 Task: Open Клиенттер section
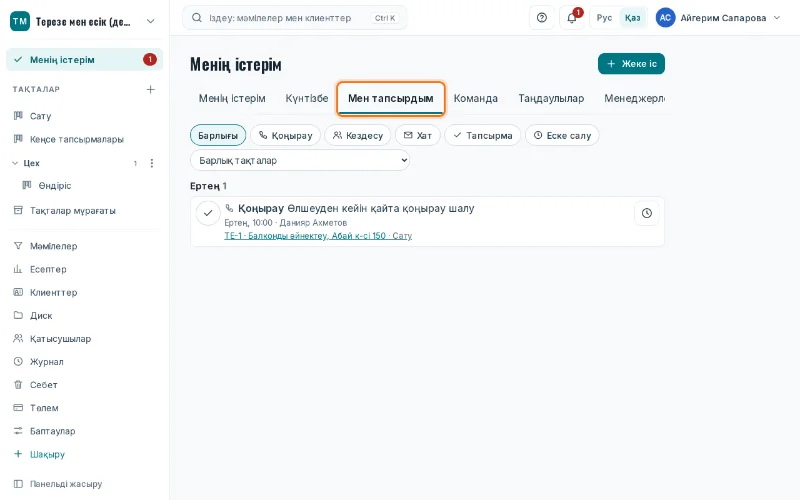point(84,292)
